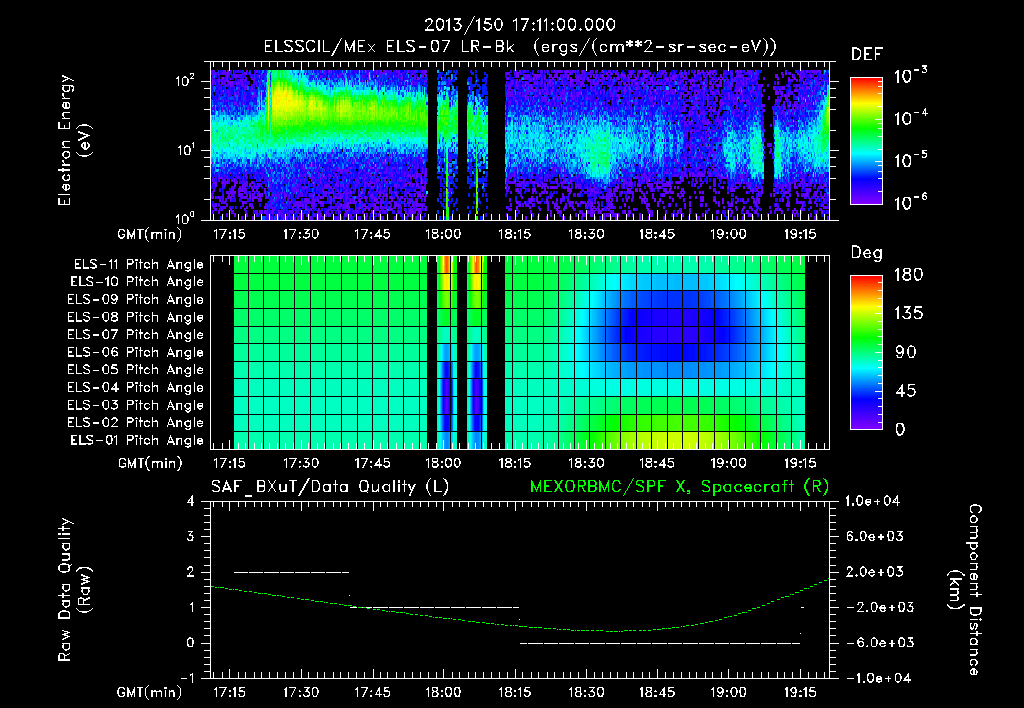
Task: Click GMT(min) label under the energy spectrogram
Action: (x=150, y=234)
